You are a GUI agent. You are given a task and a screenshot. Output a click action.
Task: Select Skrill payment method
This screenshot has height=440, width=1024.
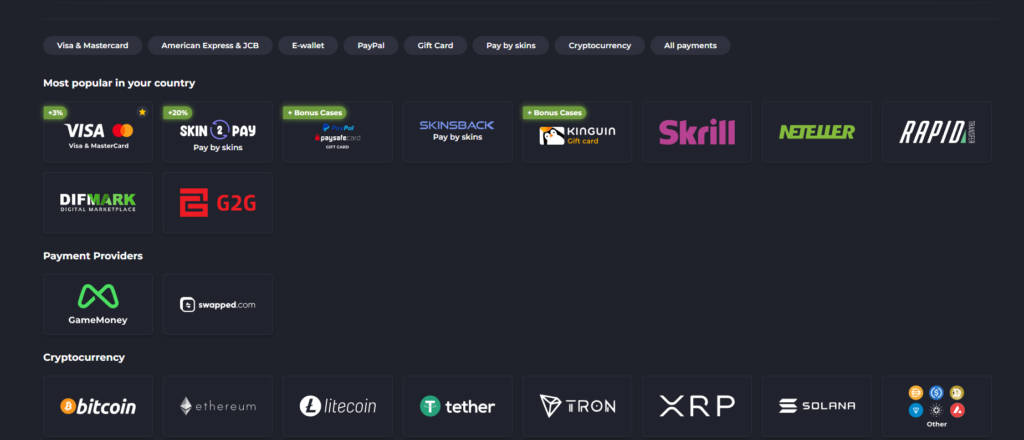(697, 132)
